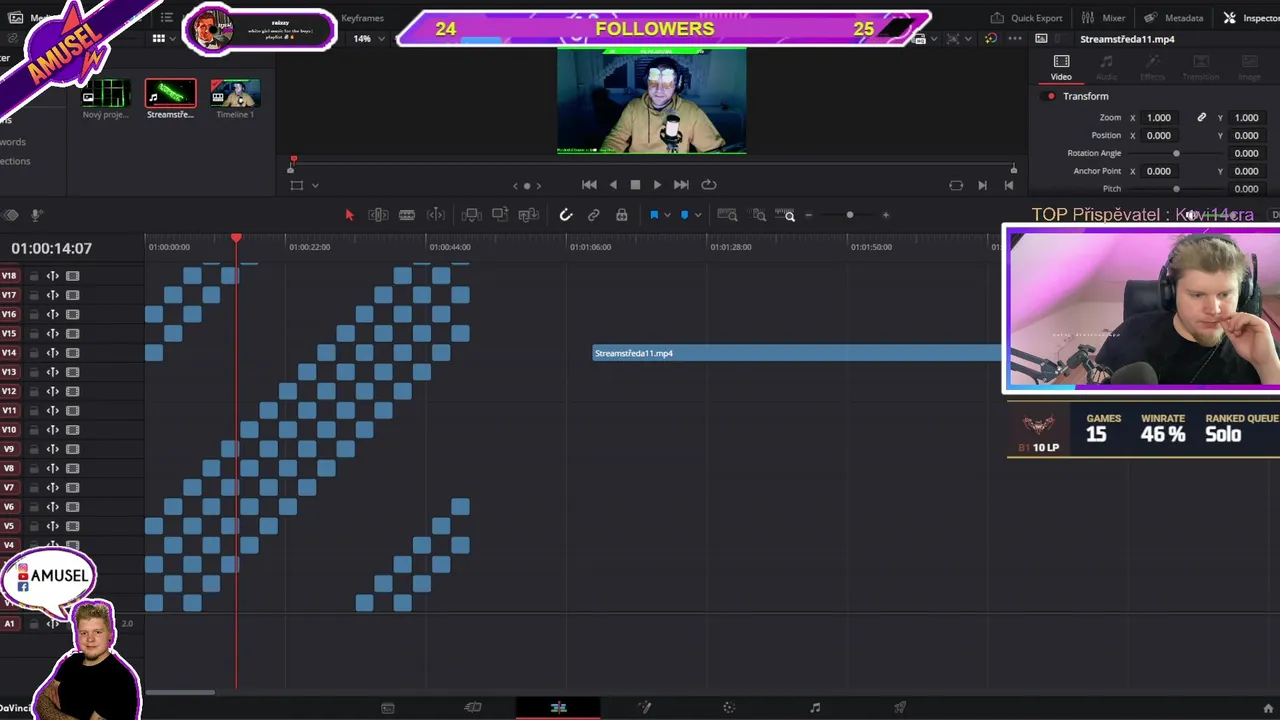Screen dimensions: 1280x720
Task: Select the Streamstředa11.mp4 clip on timeline
Action: pos(797,353)
